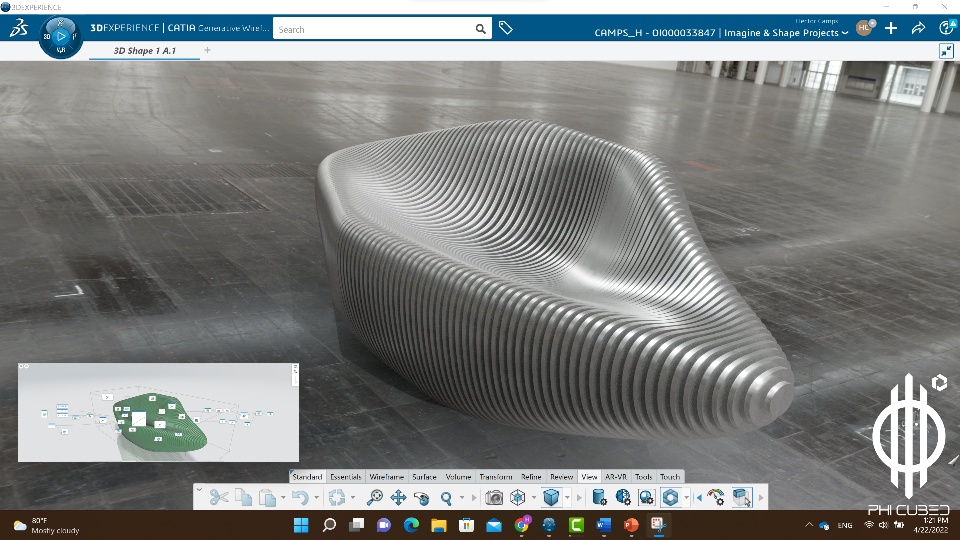Viewport: 960px width, 540px height.
Task: Open Word from the taskbar
Action: tap(604, 525)
